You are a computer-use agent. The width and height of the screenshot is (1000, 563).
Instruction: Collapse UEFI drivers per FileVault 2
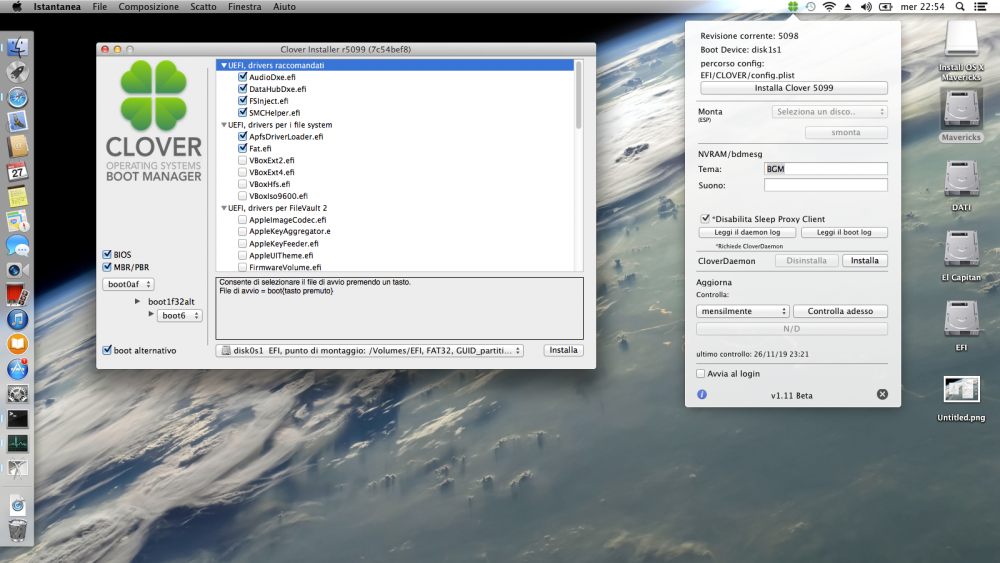[x=224, y=208]
